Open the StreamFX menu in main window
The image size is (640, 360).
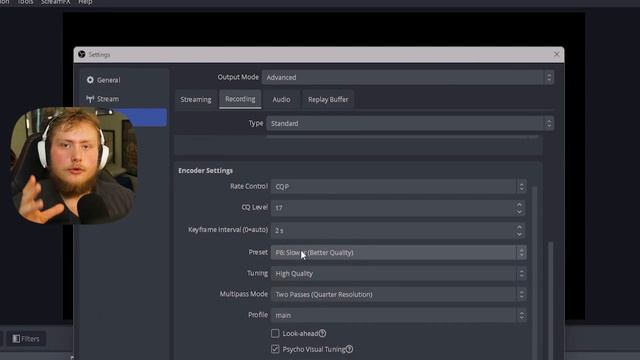click(56, 2)
